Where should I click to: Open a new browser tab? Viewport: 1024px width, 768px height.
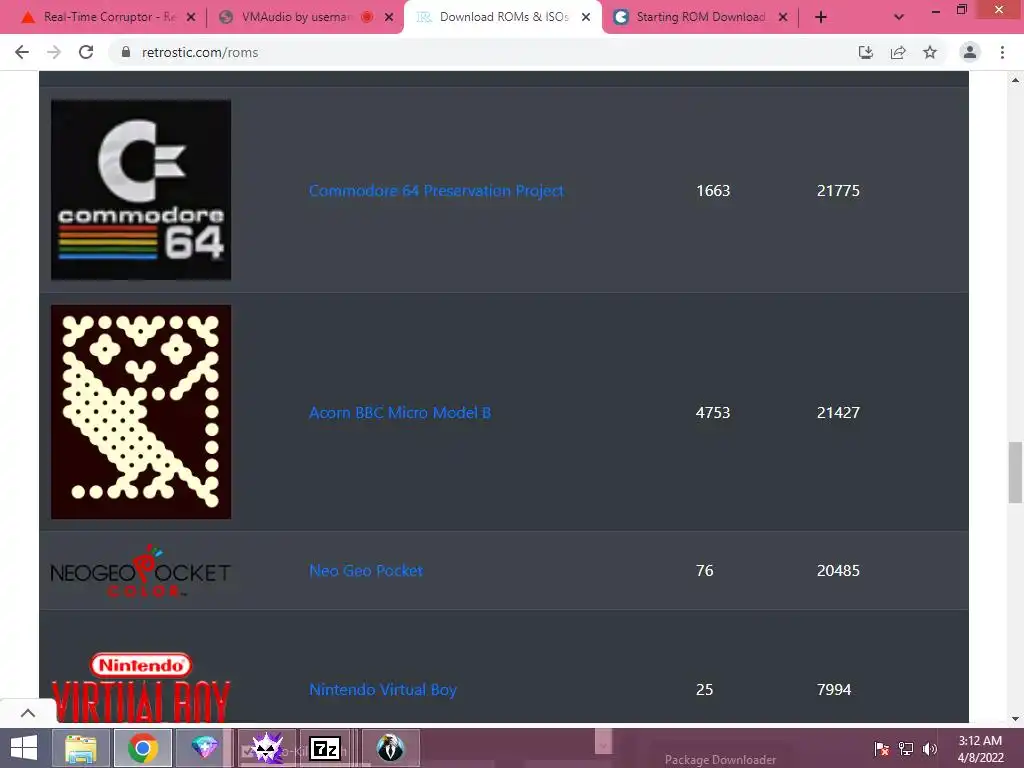click(821, 18)
